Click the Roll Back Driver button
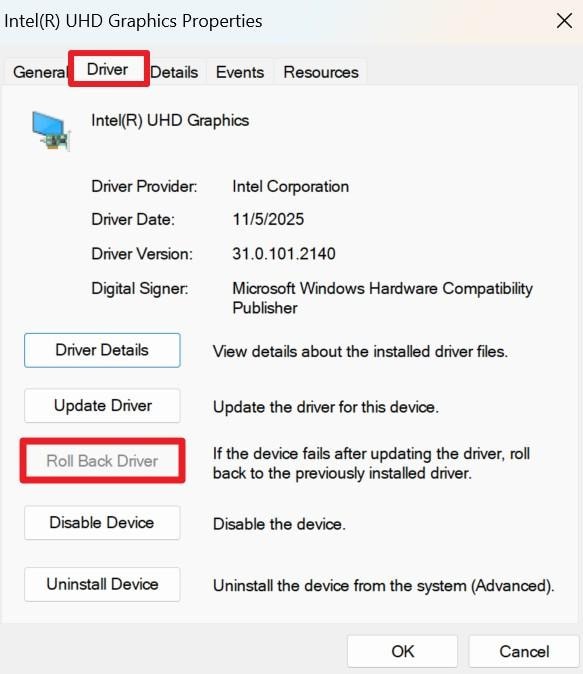Viewport: 583px width, 674px height. click(x=102, y=461)
